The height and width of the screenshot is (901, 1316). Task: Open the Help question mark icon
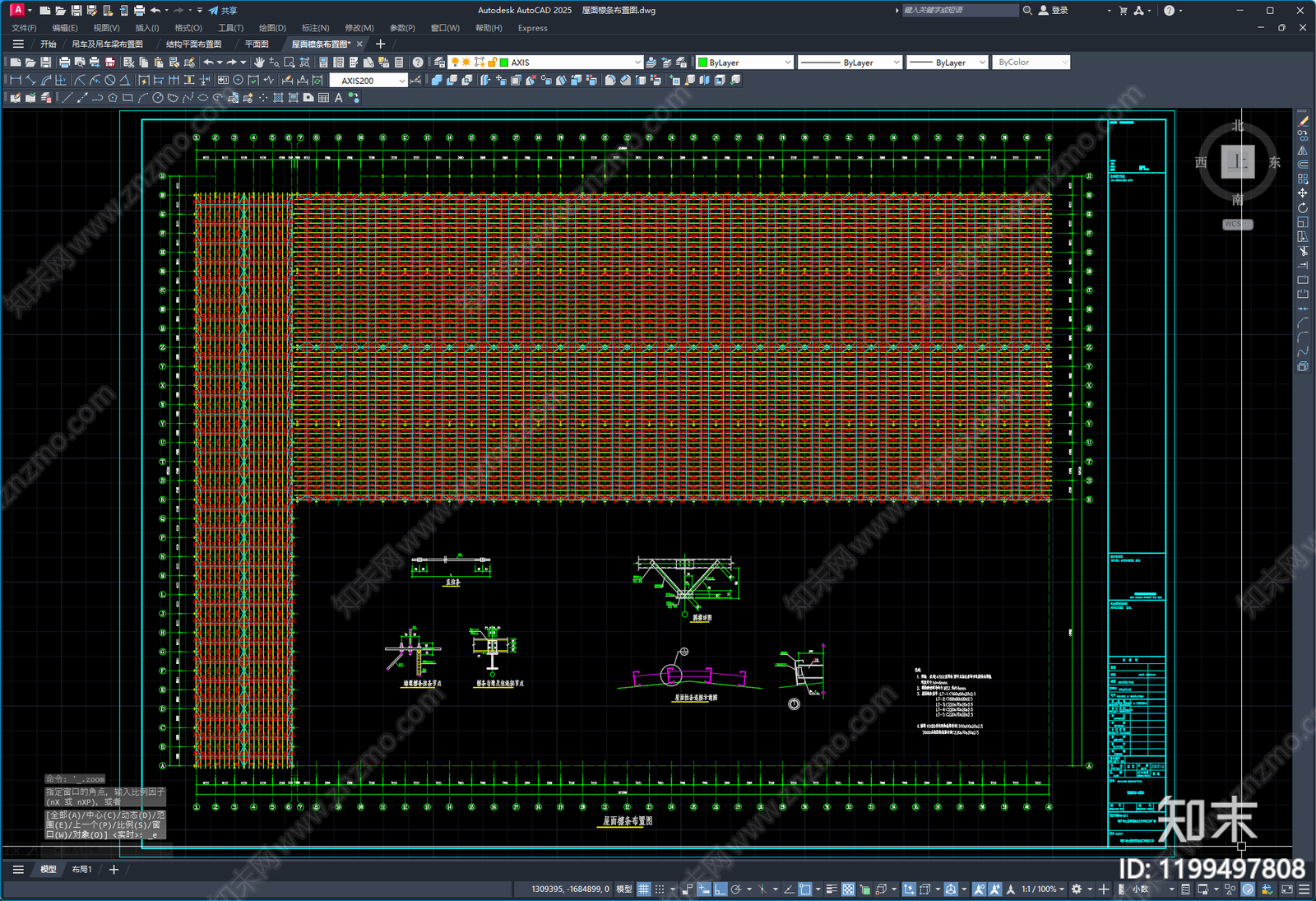[x=418, y=63]
